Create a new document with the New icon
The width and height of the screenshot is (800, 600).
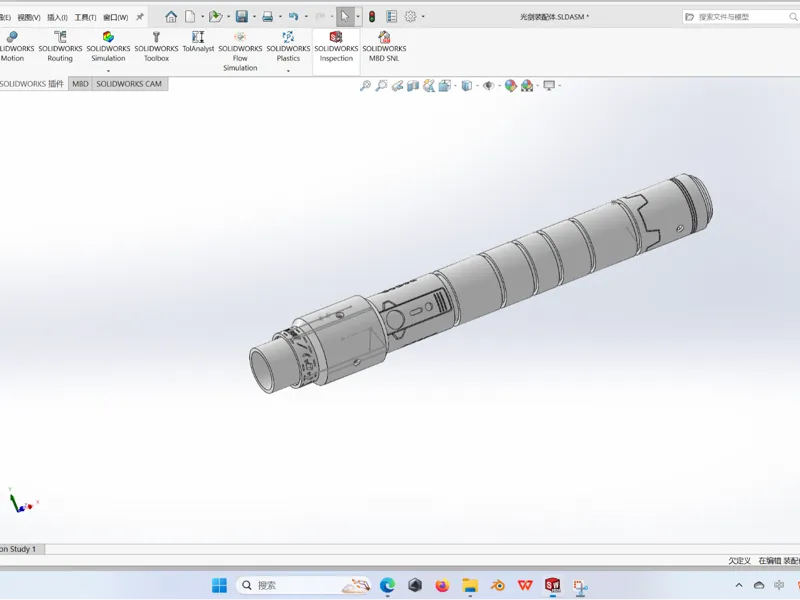pyautogui.click(x=190, y=17)
